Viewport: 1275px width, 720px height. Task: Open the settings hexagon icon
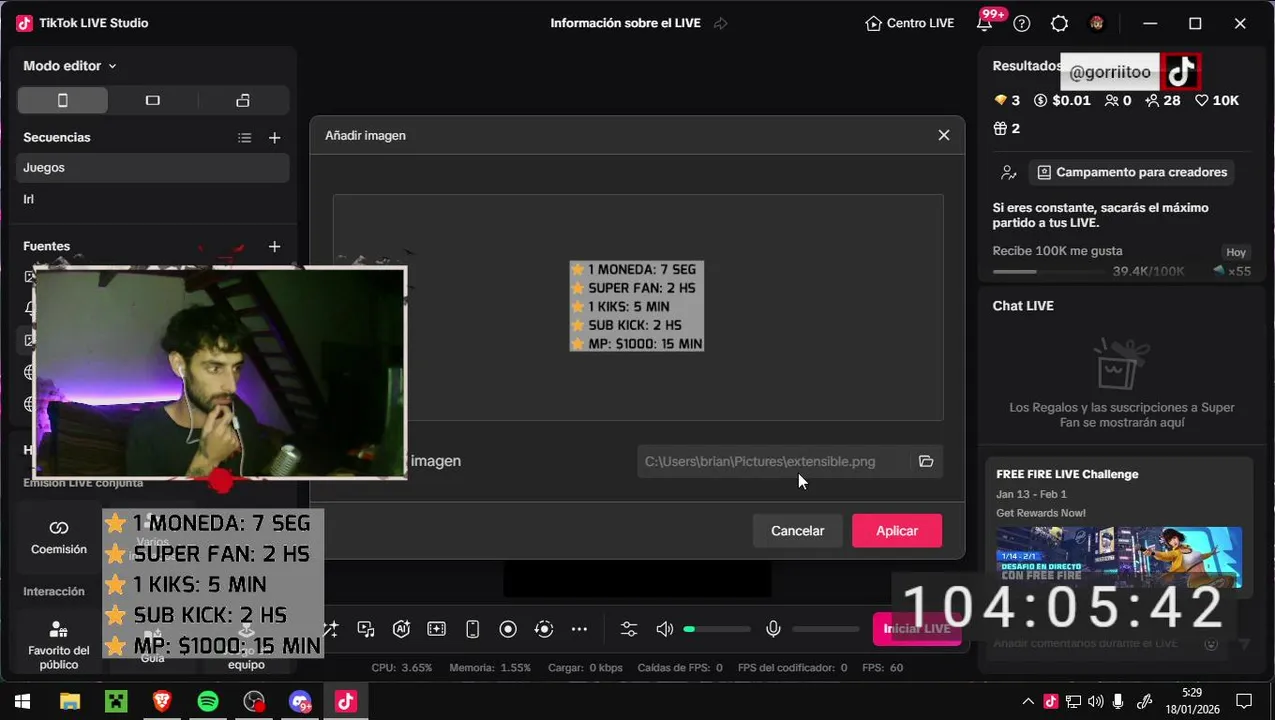click(x=1059, y=23)
